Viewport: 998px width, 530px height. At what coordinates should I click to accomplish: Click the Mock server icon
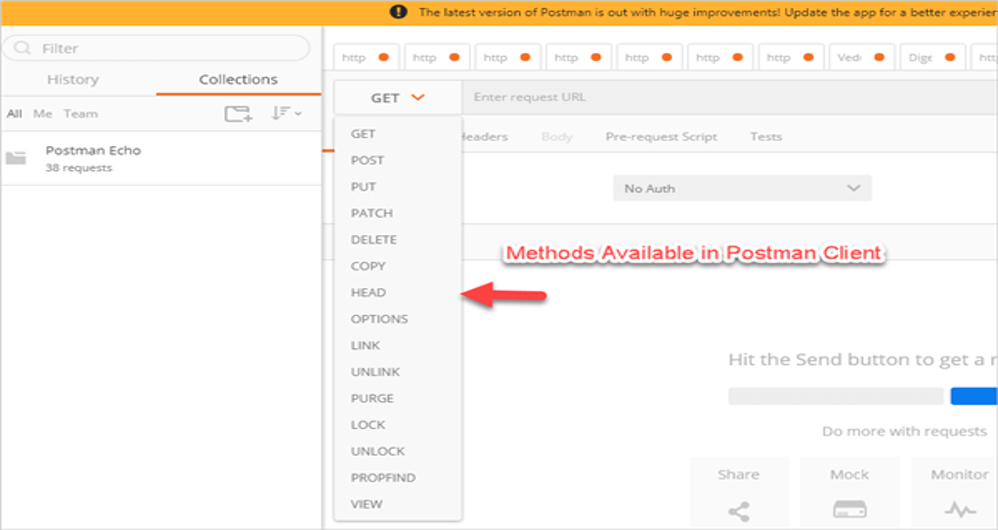(x=850, y=510)
